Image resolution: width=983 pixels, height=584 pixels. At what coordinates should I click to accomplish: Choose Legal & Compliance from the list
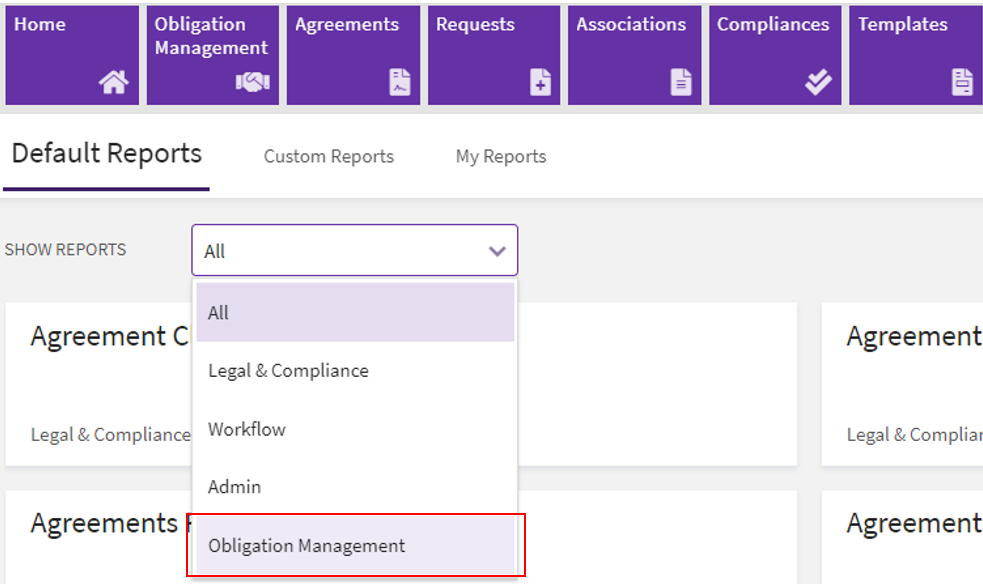click(354, 371)
